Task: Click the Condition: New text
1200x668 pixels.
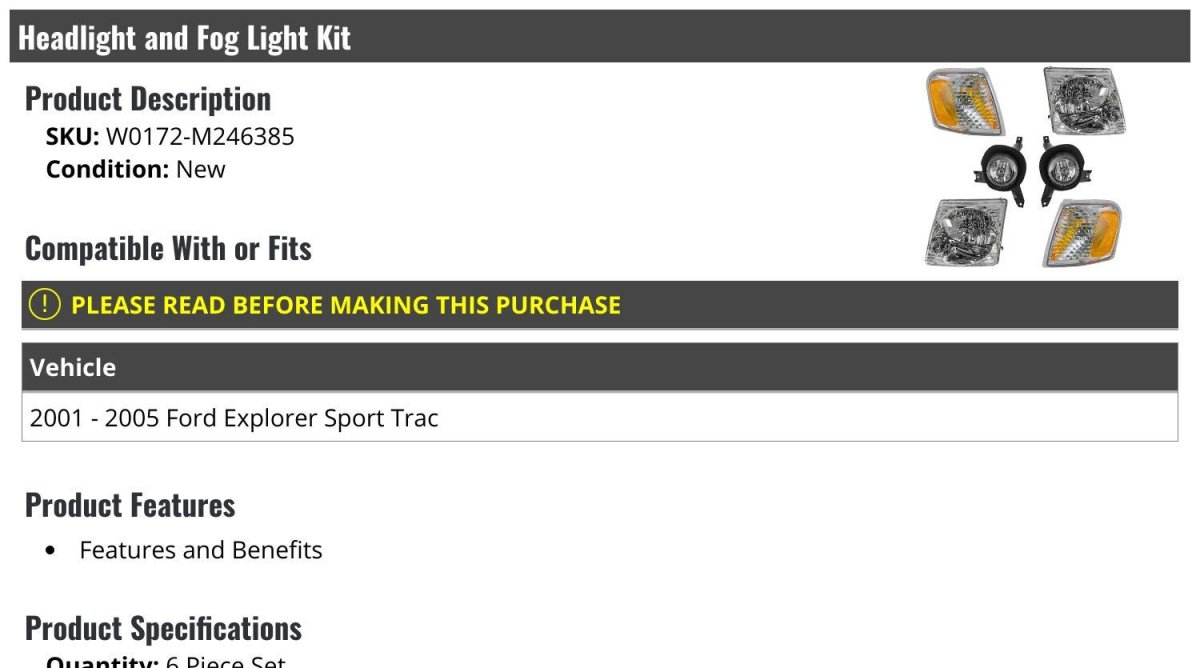Action: click(136, 169)
